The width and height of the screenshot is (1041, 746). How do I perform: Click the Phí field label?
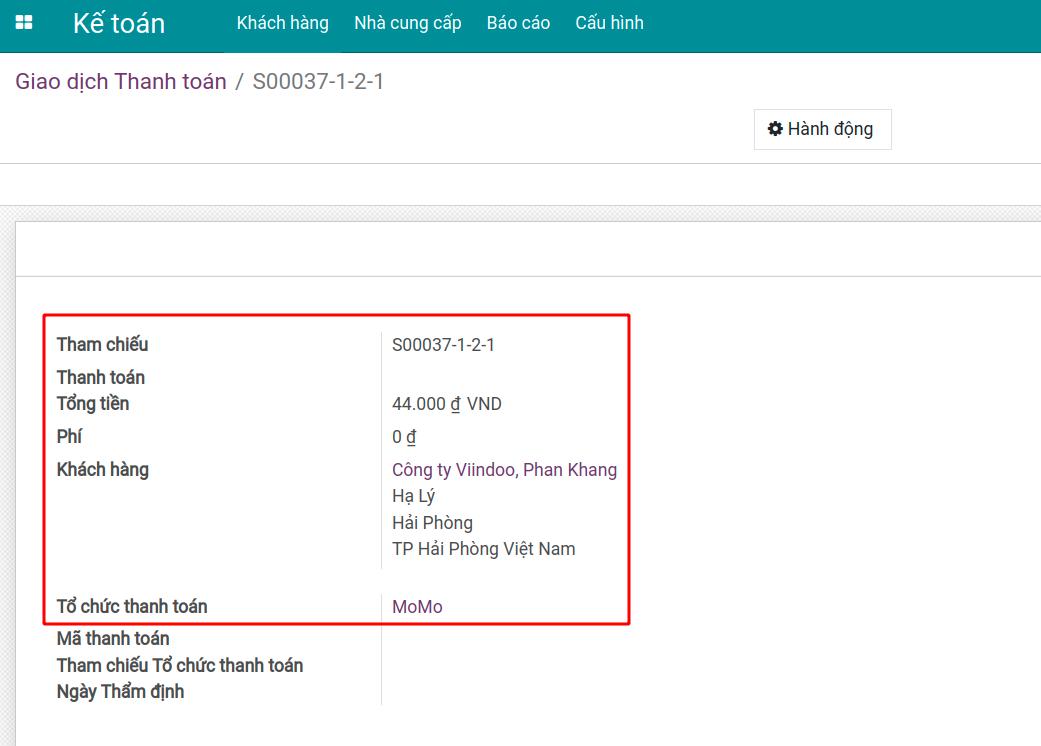69,437
